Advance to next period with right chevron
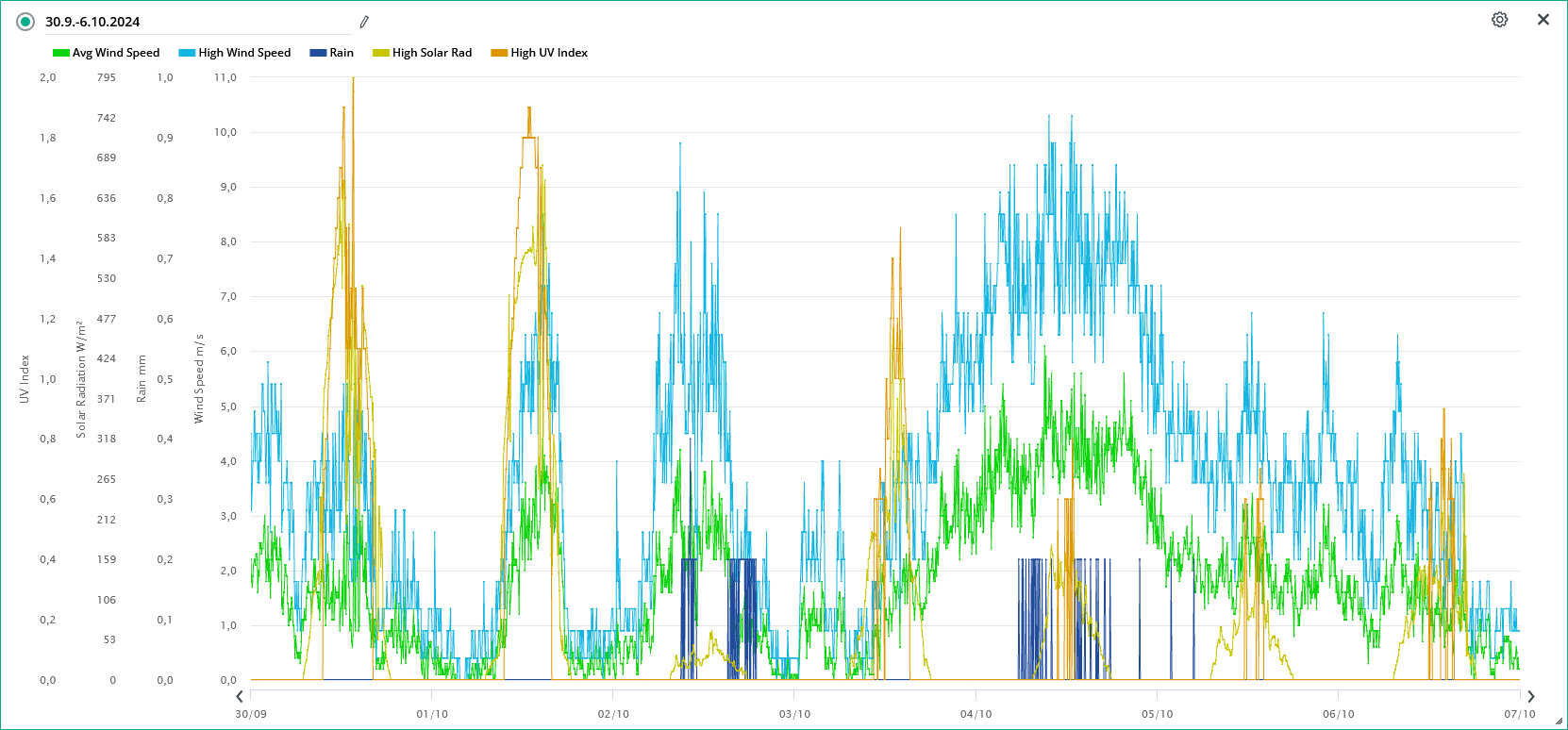 1530,696
